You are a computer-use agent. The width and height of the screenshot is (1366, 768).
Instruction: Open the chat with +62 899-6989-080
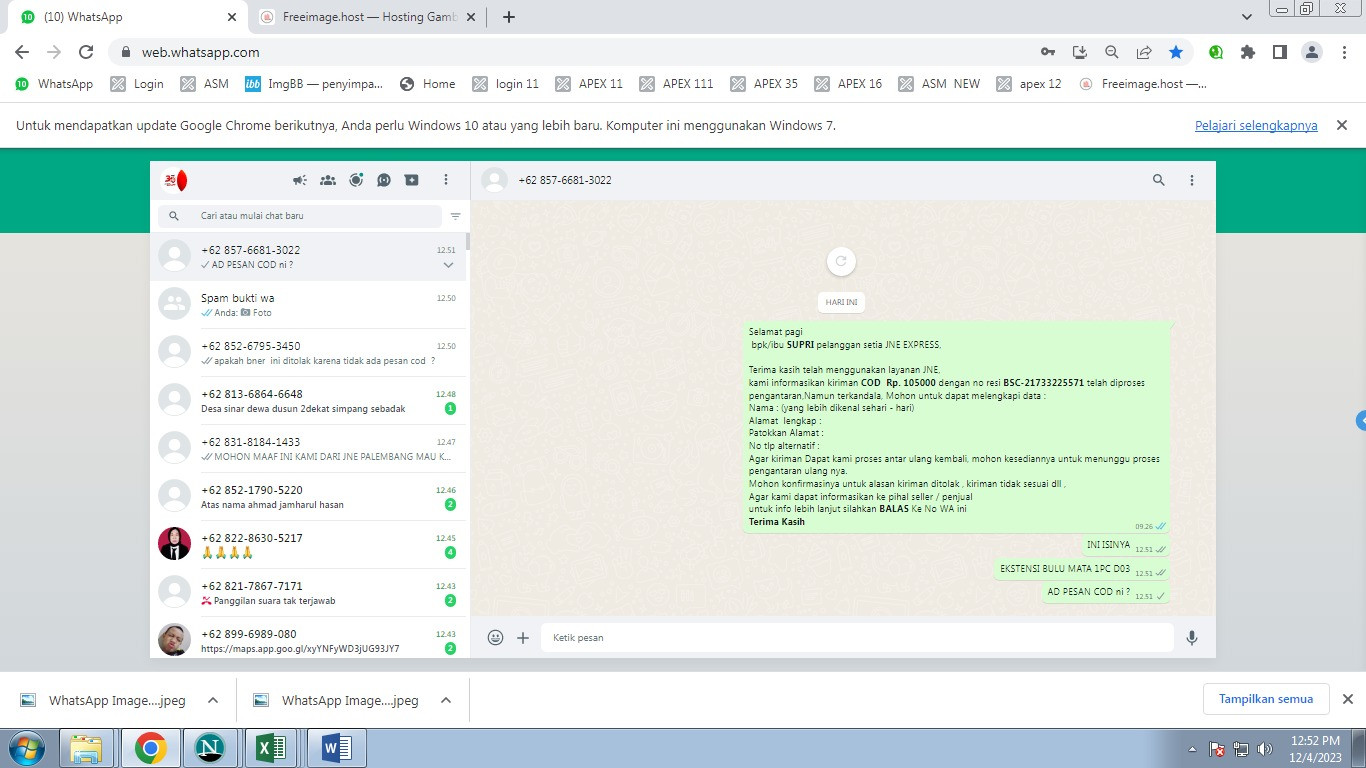click(x=308, y=638)
